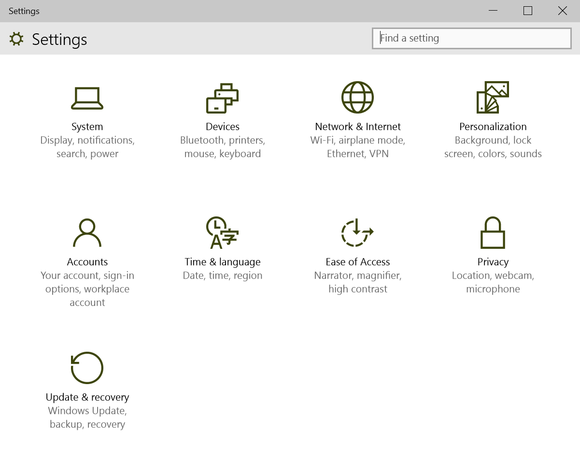Open the Privacy padlock icon
The height and width of the screenshot is (458, 580).
pyautogui.click(x=493, y=233)
